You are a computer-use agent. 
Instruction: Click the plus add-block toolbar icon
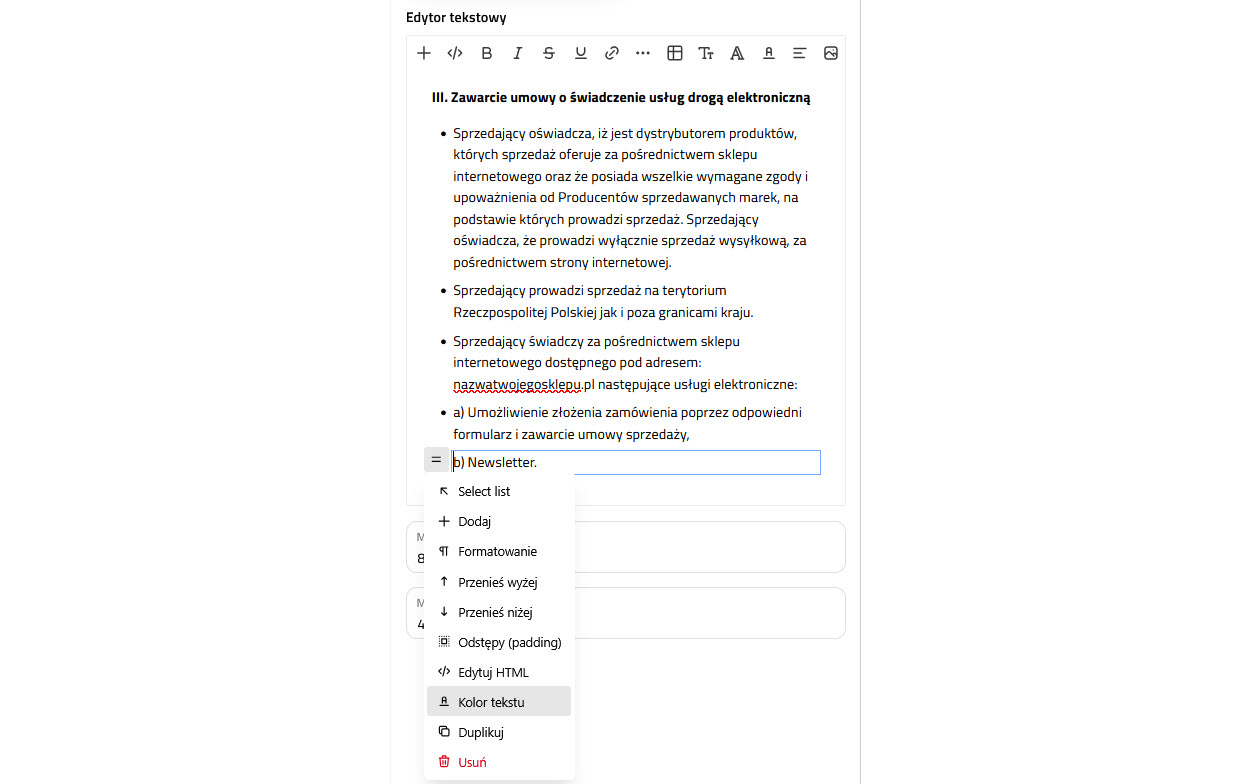424,53
